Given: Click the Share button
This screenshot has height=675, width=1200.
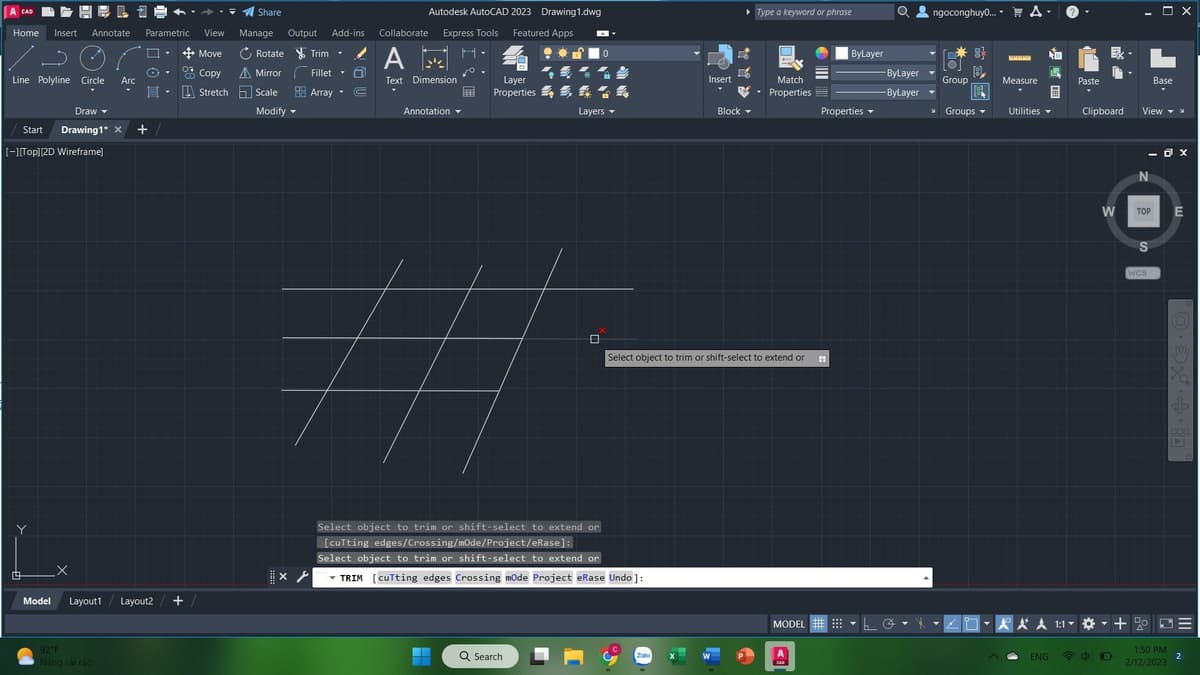Looking at the screenshot, I should pos(262,12).
